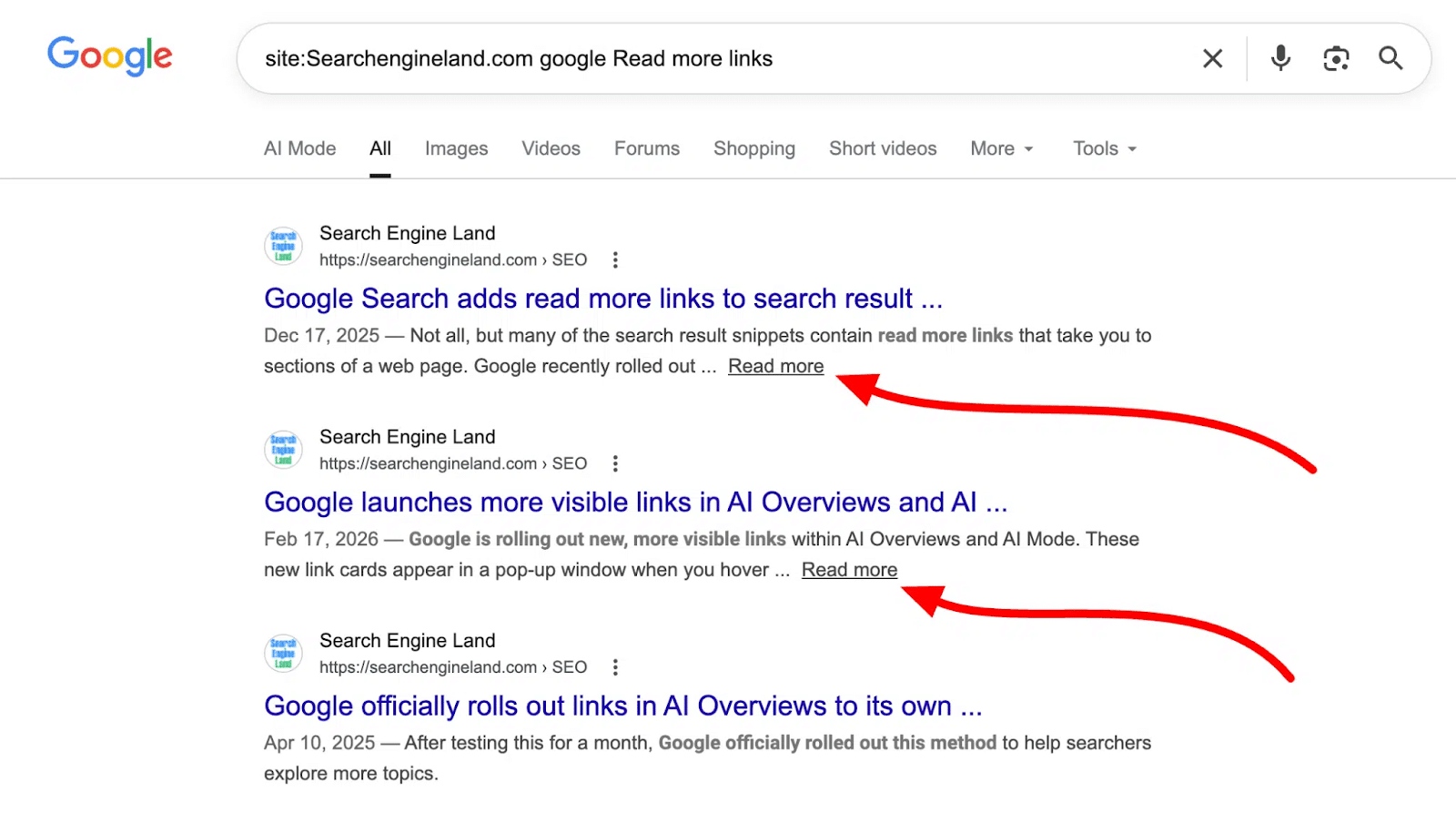The image size is (1456, 823).
Task: Open the three-dot menu on the third result
Action: [x=615, y=666]
